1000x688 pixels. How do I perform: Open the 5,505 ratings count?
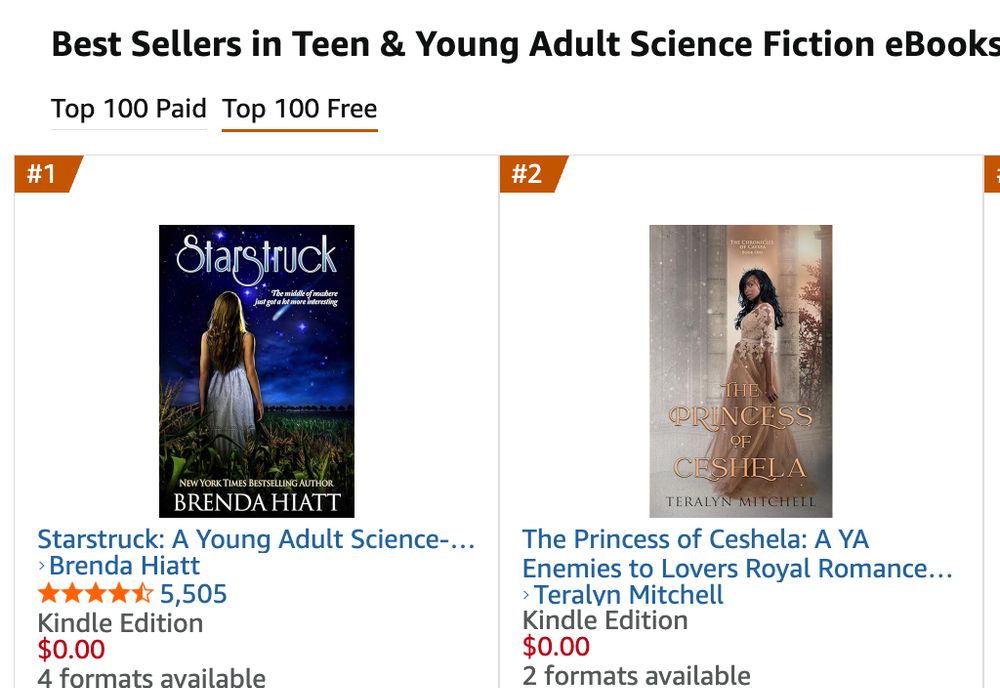coord(193,594)
